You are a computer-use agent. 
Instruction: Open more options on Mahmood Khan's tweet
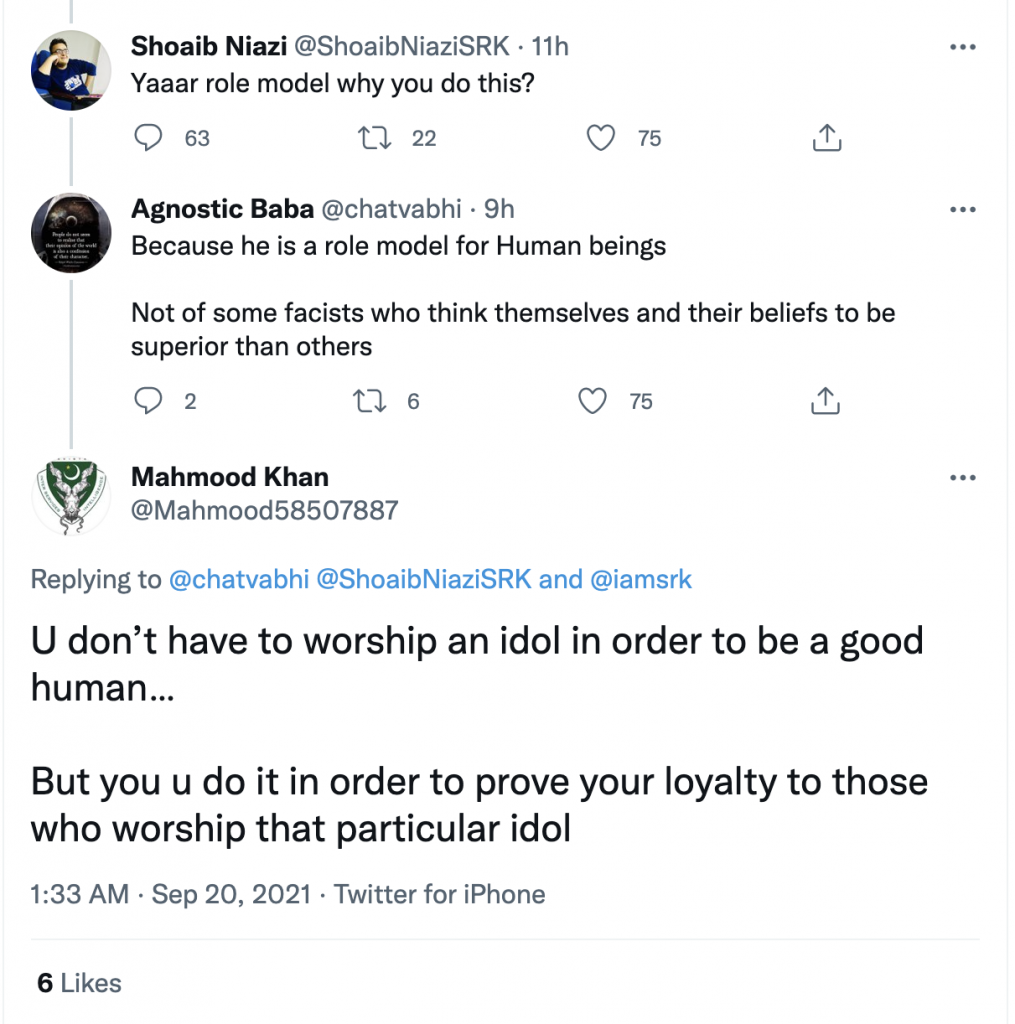[x=962, y=478]
